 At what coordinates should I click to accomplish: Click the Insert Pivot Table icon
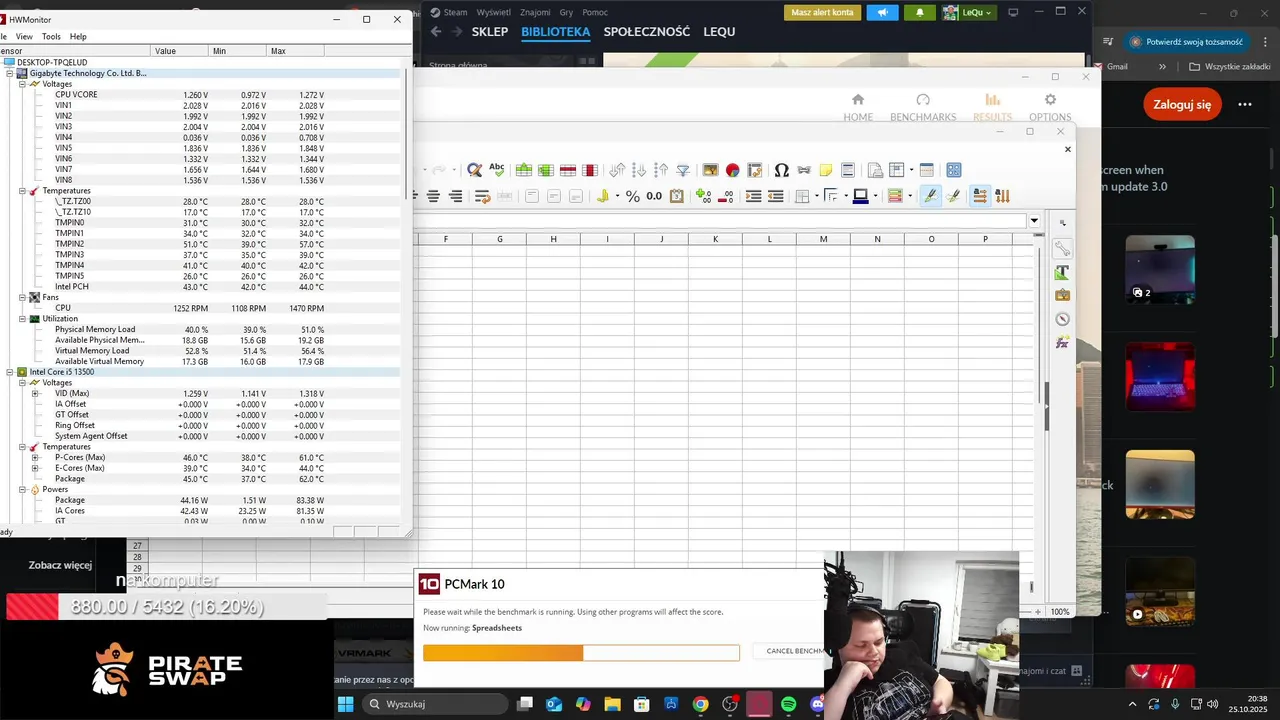coord(755,170)
